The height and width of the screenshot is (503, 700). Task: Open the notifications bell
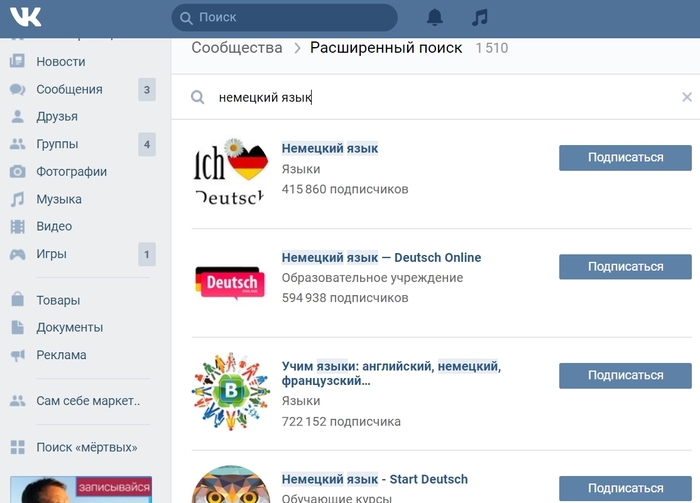[x=434, y=17]
